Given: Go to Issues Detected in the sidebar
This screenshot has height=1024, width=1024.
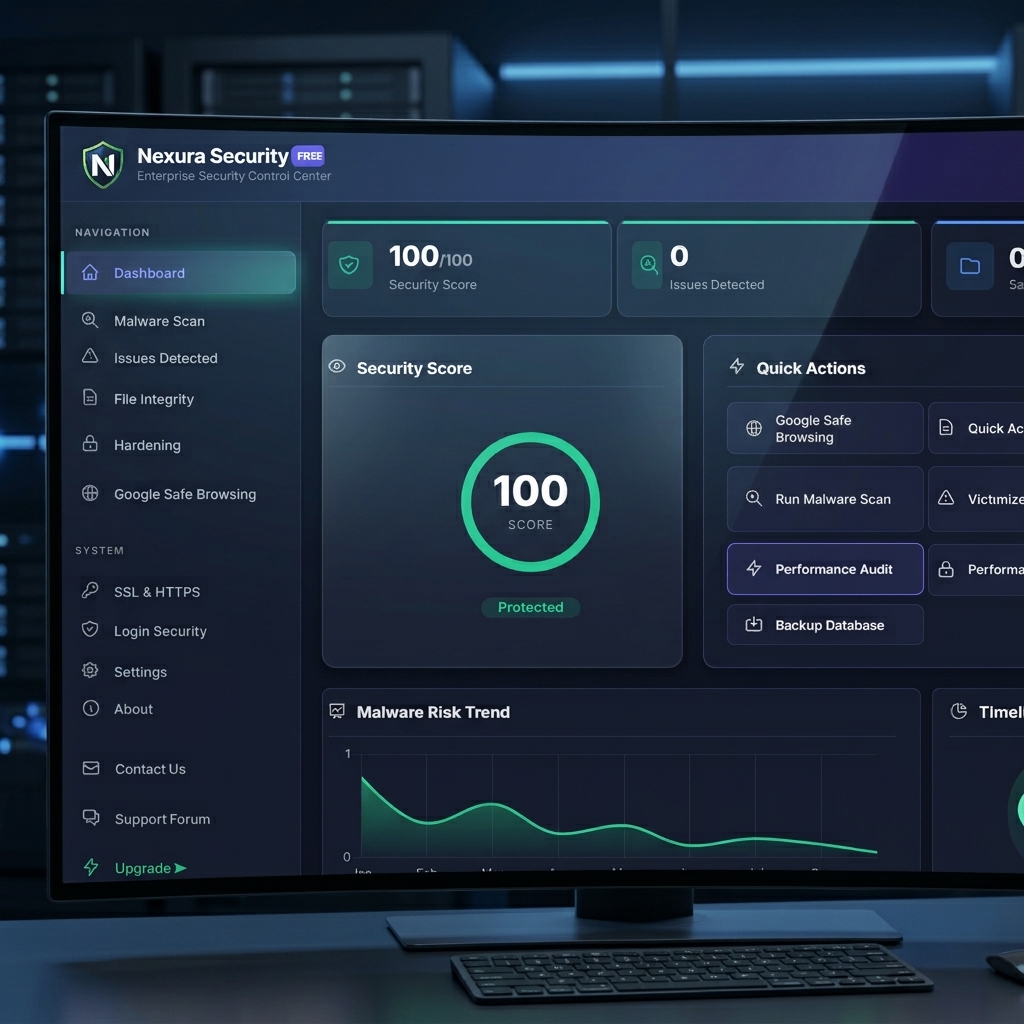Looking at the screenshot, I should coord(165,358).
